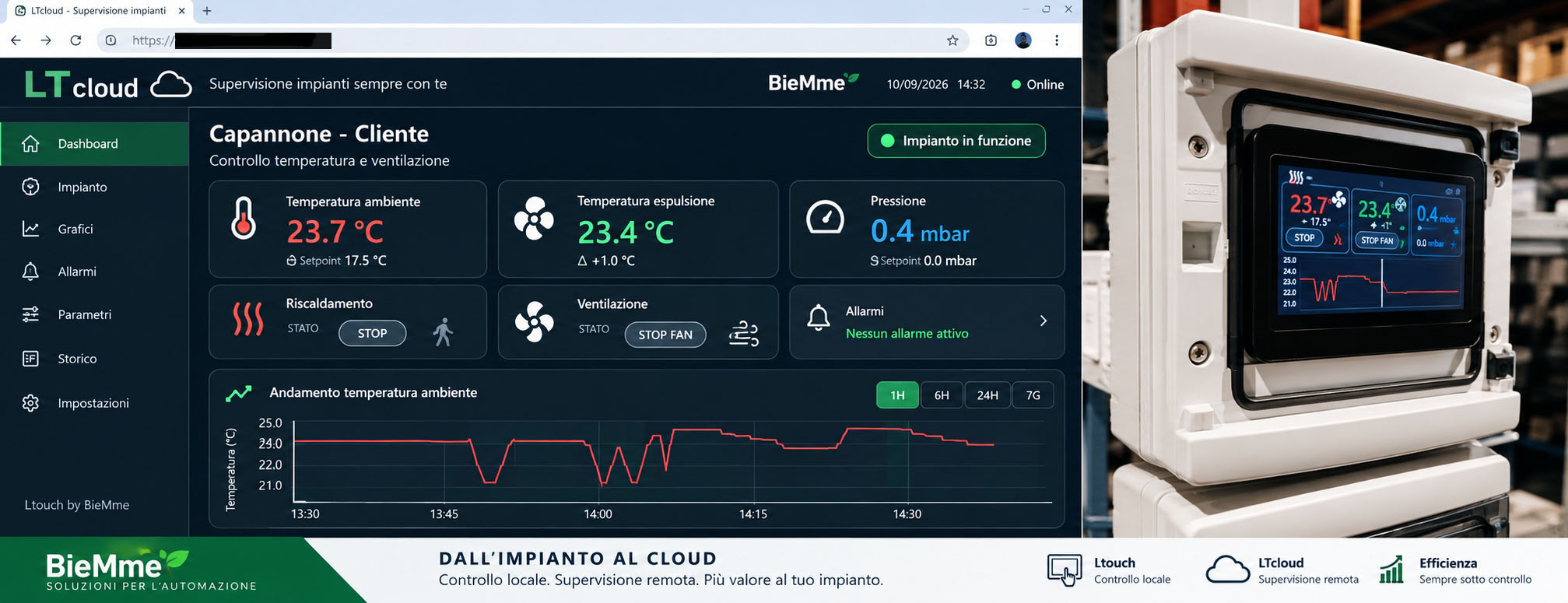Click the LTcloud cloud icon in the footer banner
The image size is (1568, 603).
[1228, 570]
